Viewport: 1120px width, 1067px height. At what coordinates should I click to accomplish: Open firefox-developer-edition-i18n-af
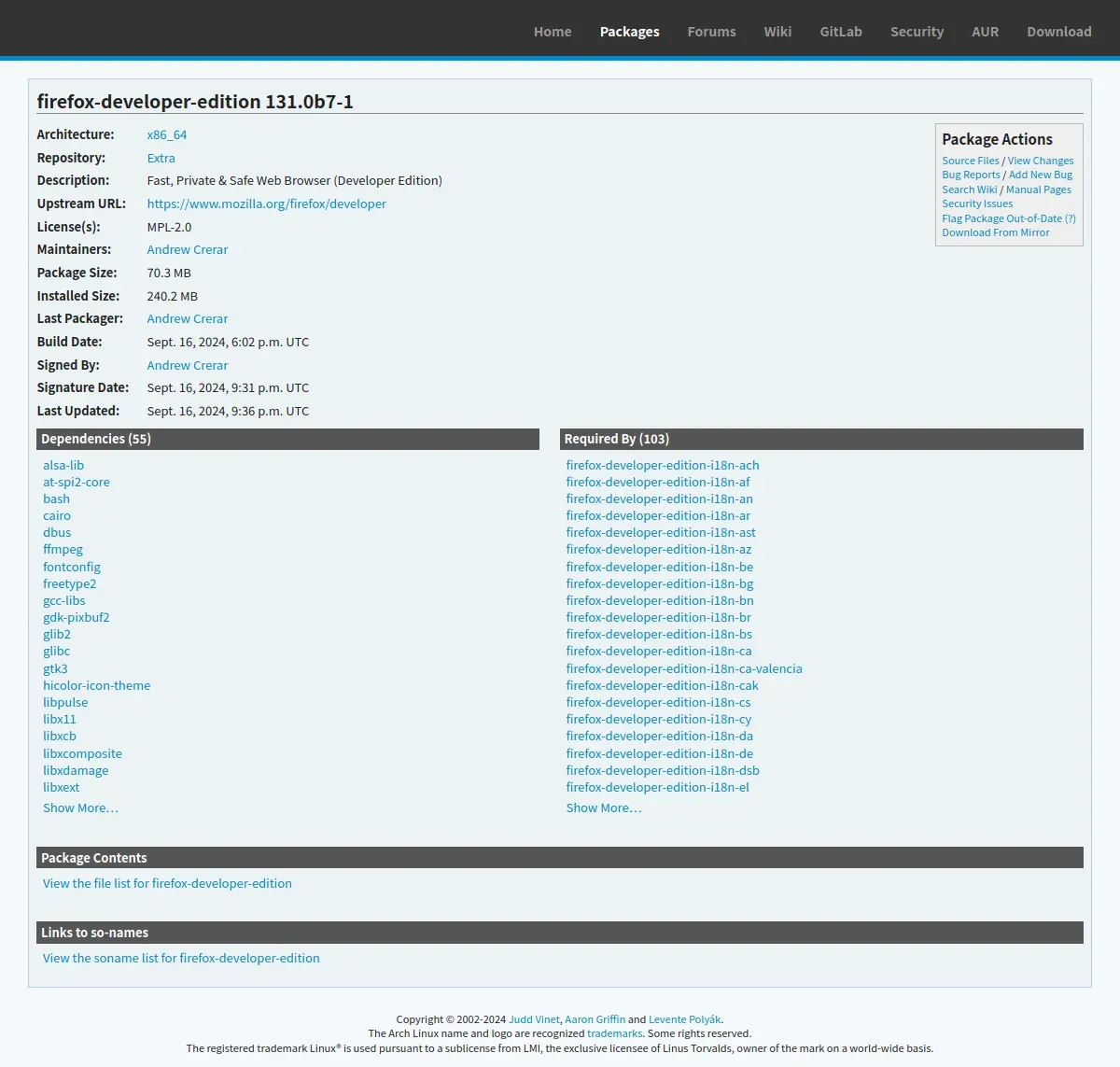658,482
